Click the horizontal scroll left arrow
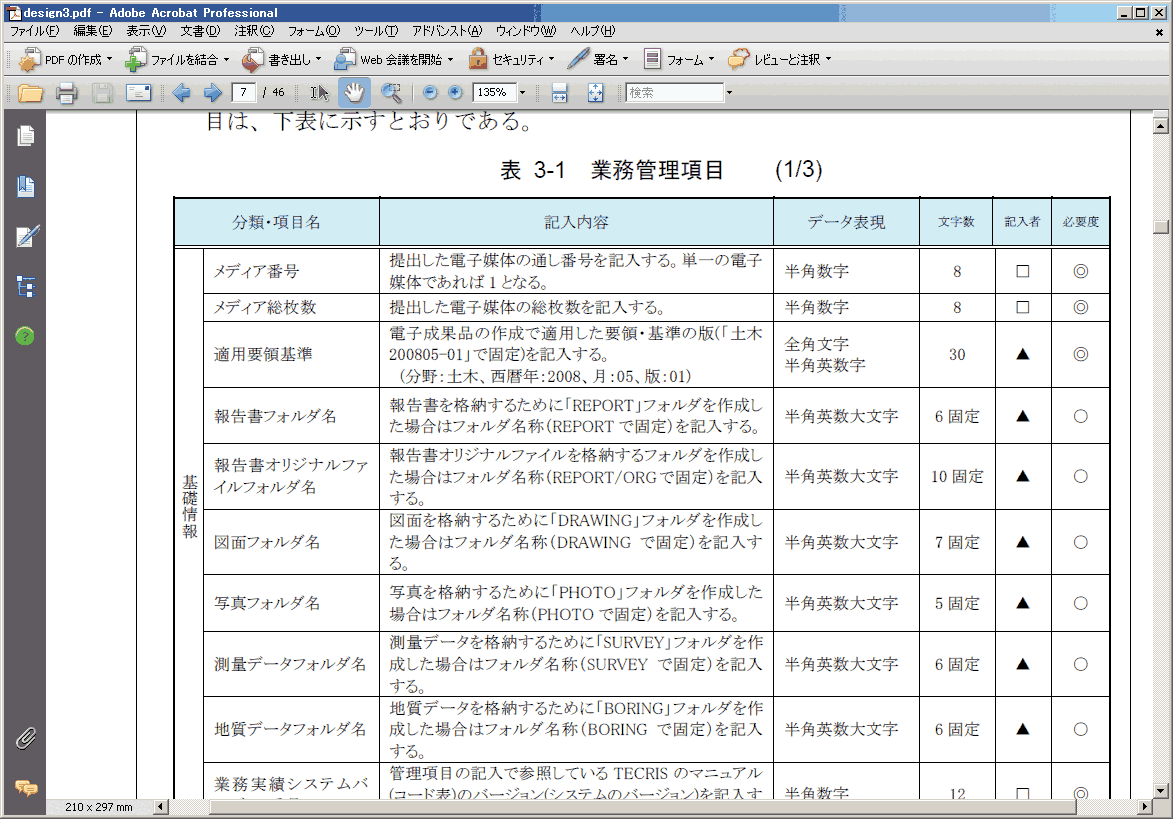Screen dimensions: 1173x819 [161, 807]
